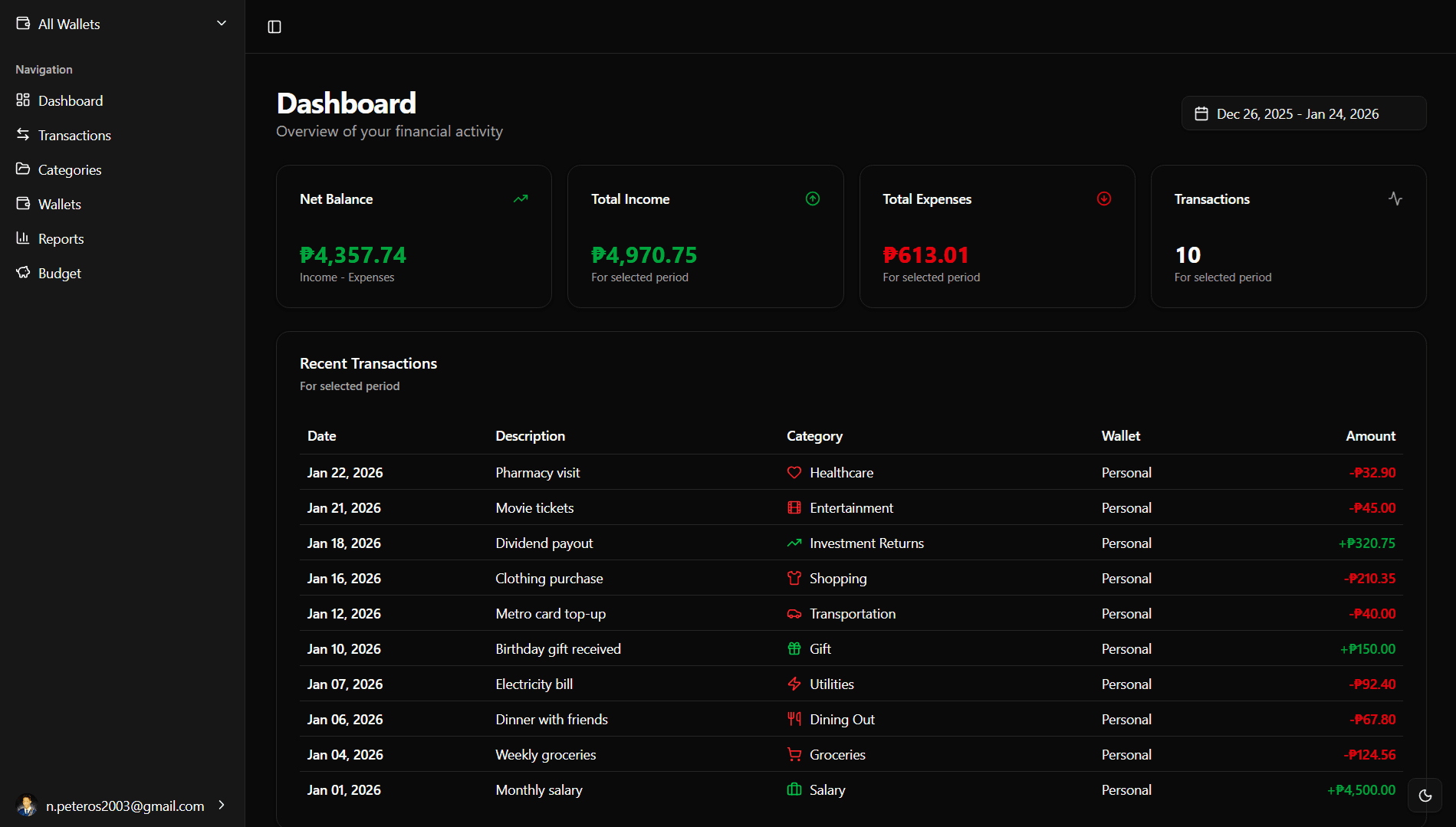Click the Clothing purchase description
This screenshot has height=827, width=1456.
click(549, 579)
